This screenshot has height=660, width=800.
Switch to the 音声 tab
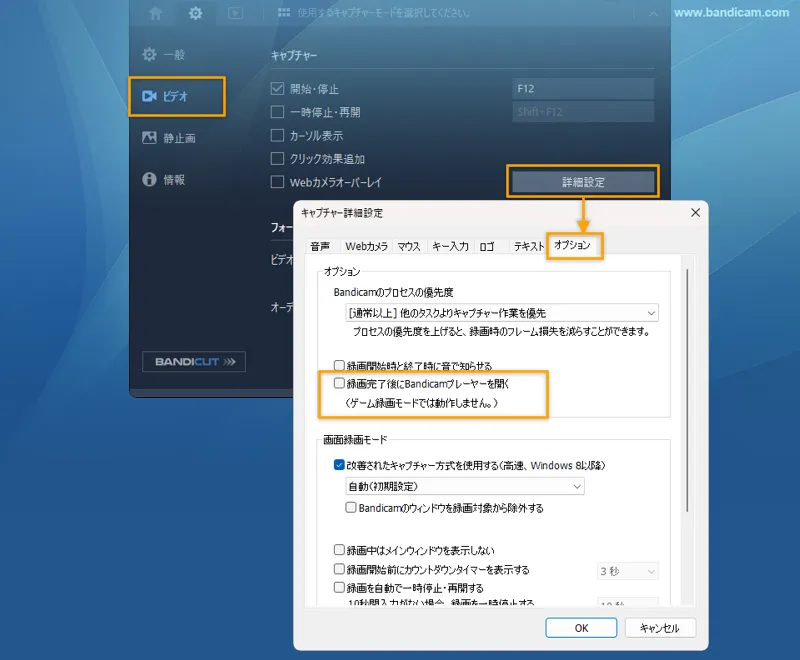320,246
